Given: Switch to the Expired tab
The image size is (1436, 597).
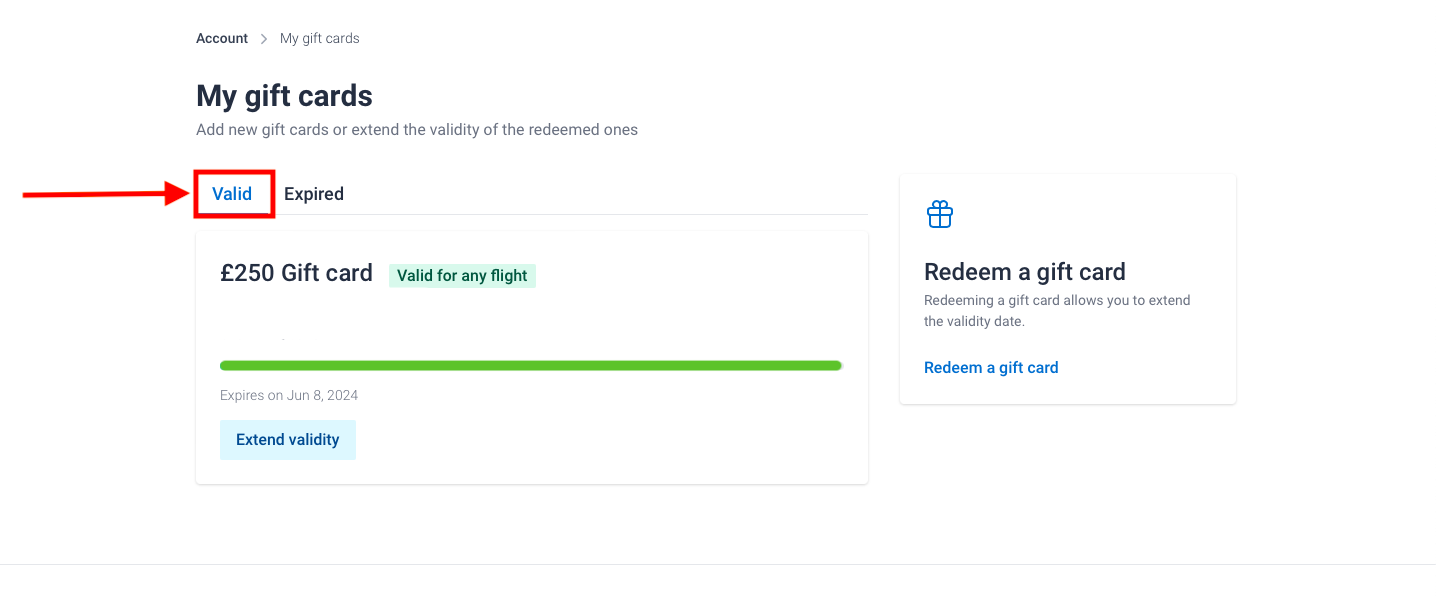Looking at the screenshot, I should 314,194.
